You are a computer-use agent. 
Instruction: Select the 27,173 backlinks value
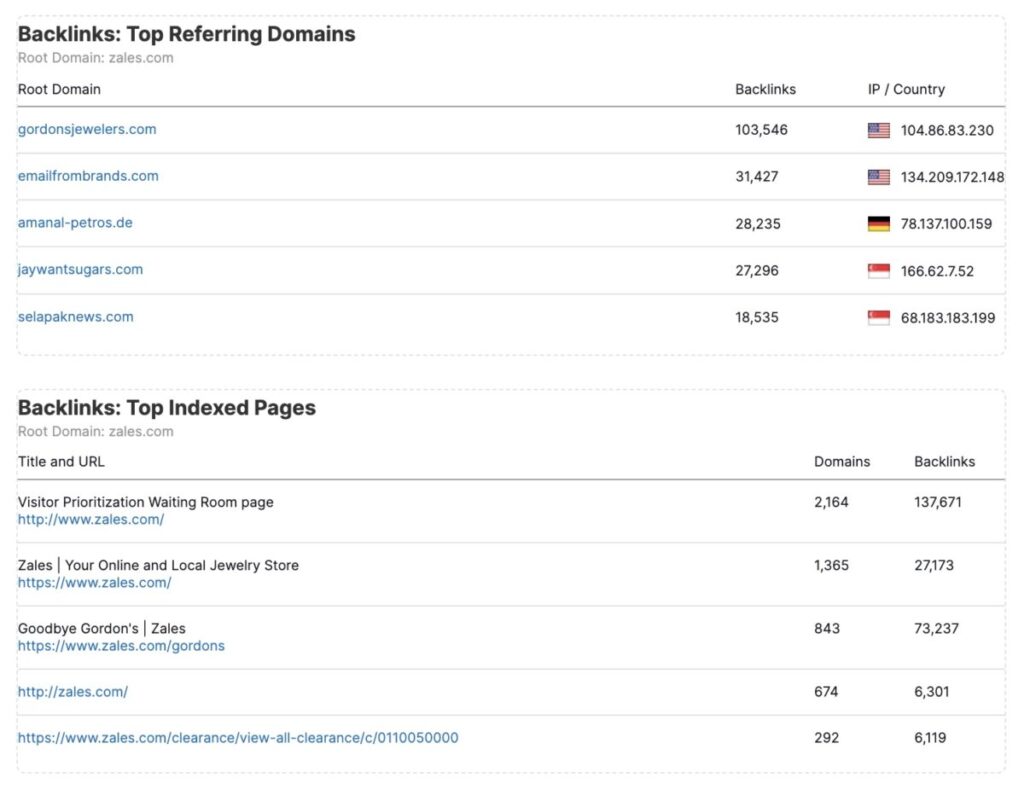coord(934,565)
